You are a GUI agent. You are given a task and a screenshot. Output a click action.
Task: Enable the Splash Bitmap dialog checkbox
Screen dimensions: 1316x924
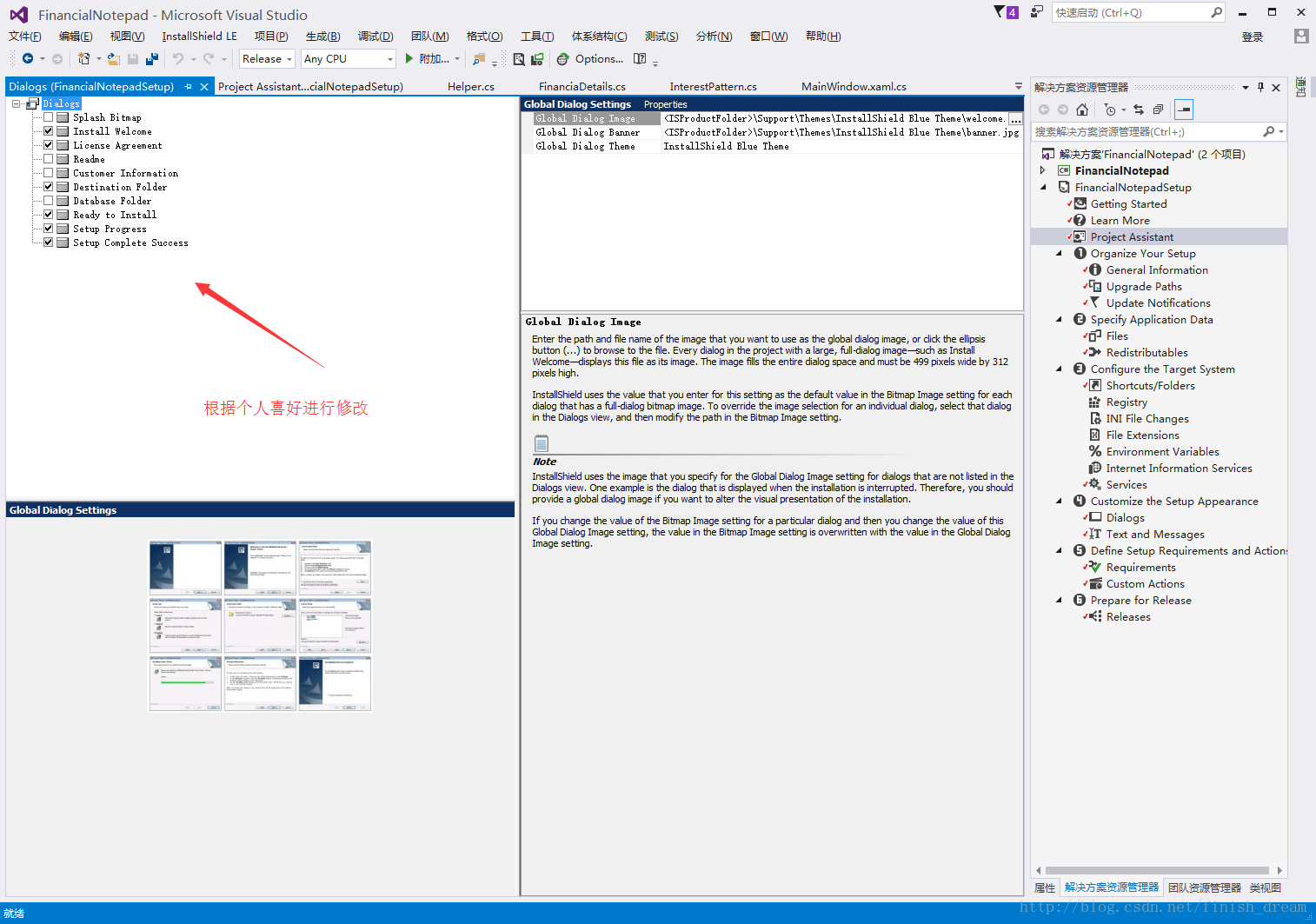[49, 117]
